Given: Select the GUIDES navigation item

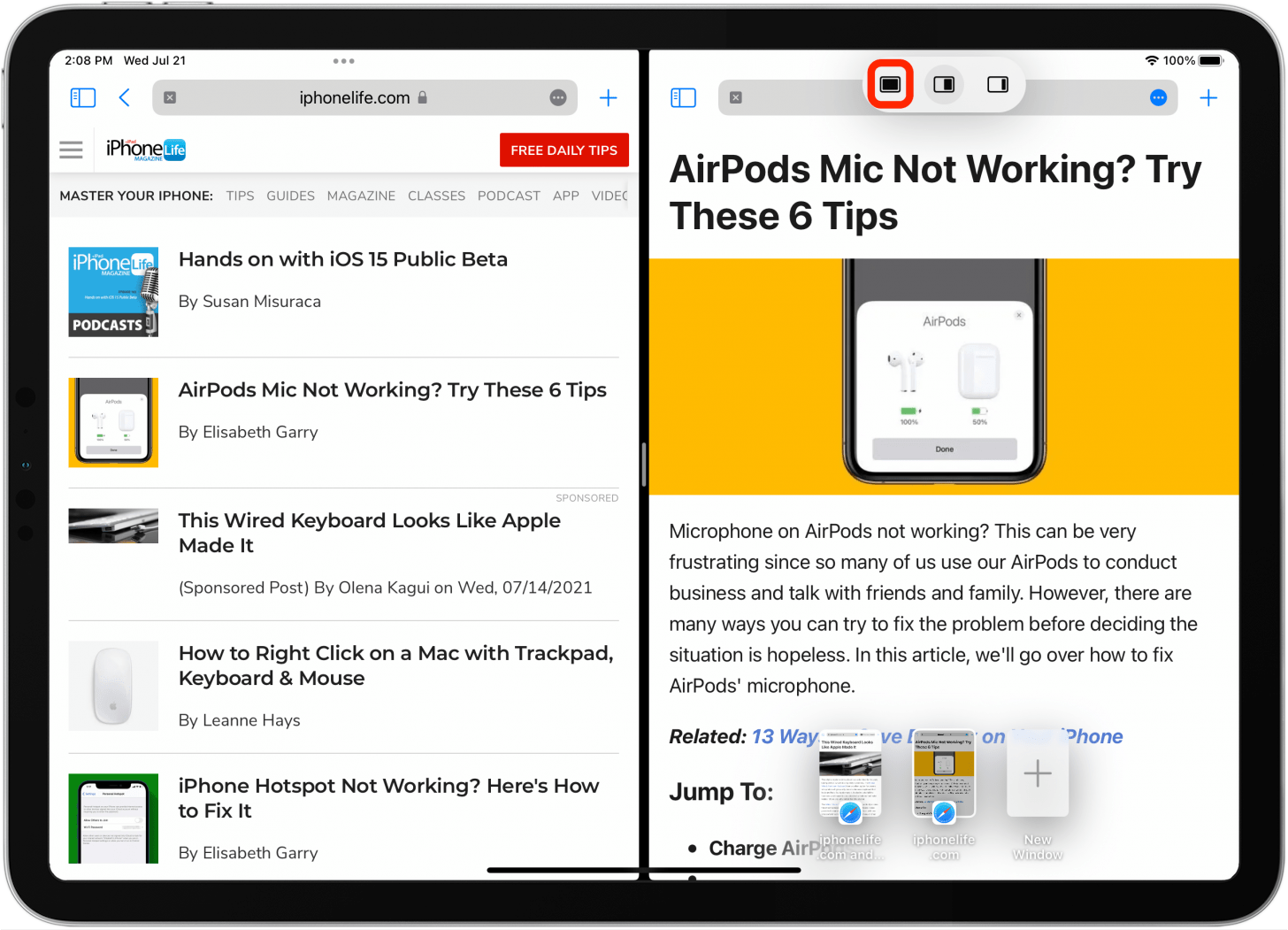Looking at the screenshot, I should click(x=290, y=196).
